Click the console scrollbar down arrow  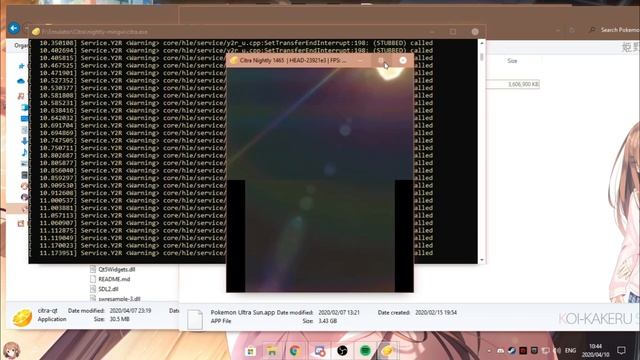(x=482, y=260)
